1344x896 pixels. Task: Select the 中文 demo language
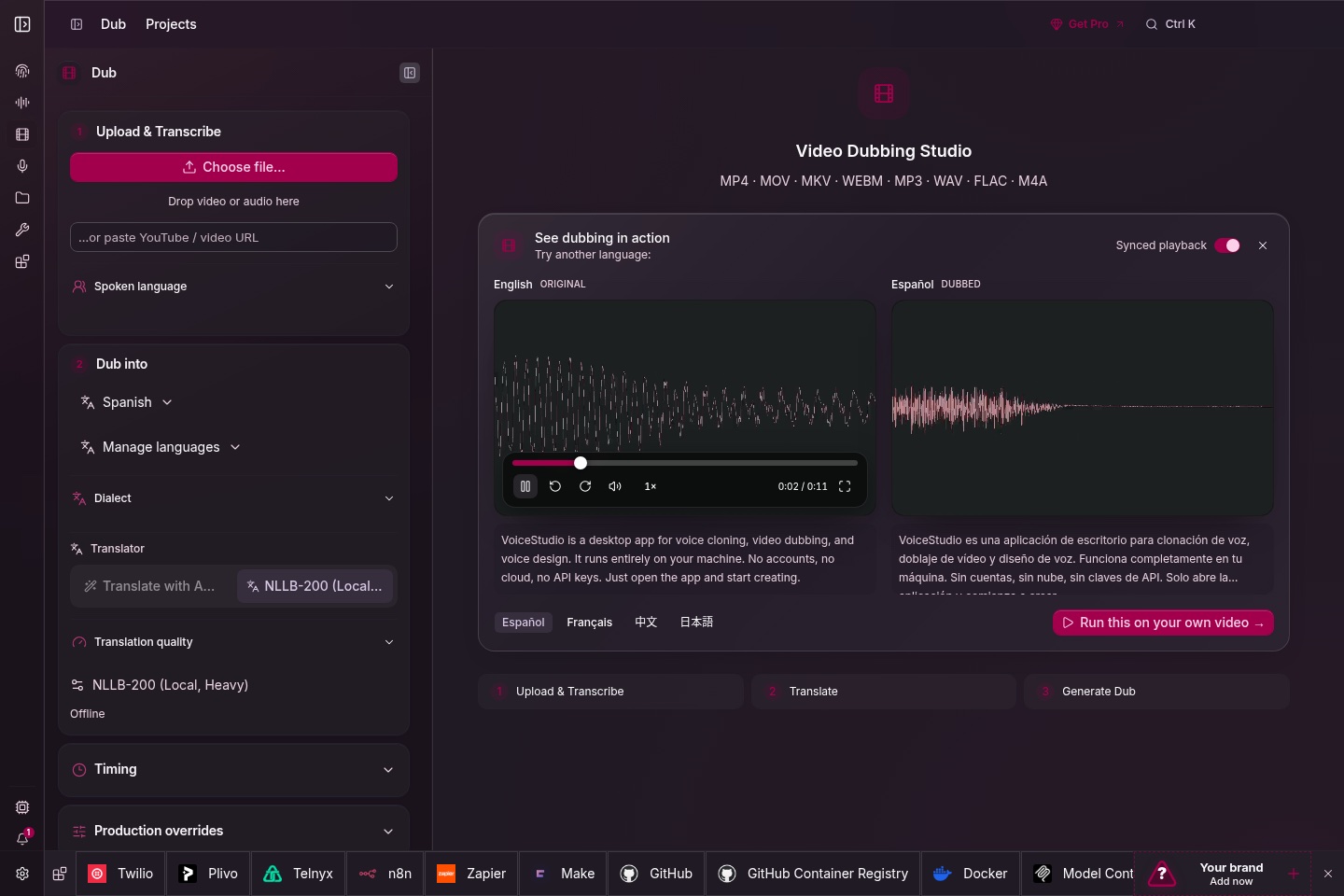(646, 623)
